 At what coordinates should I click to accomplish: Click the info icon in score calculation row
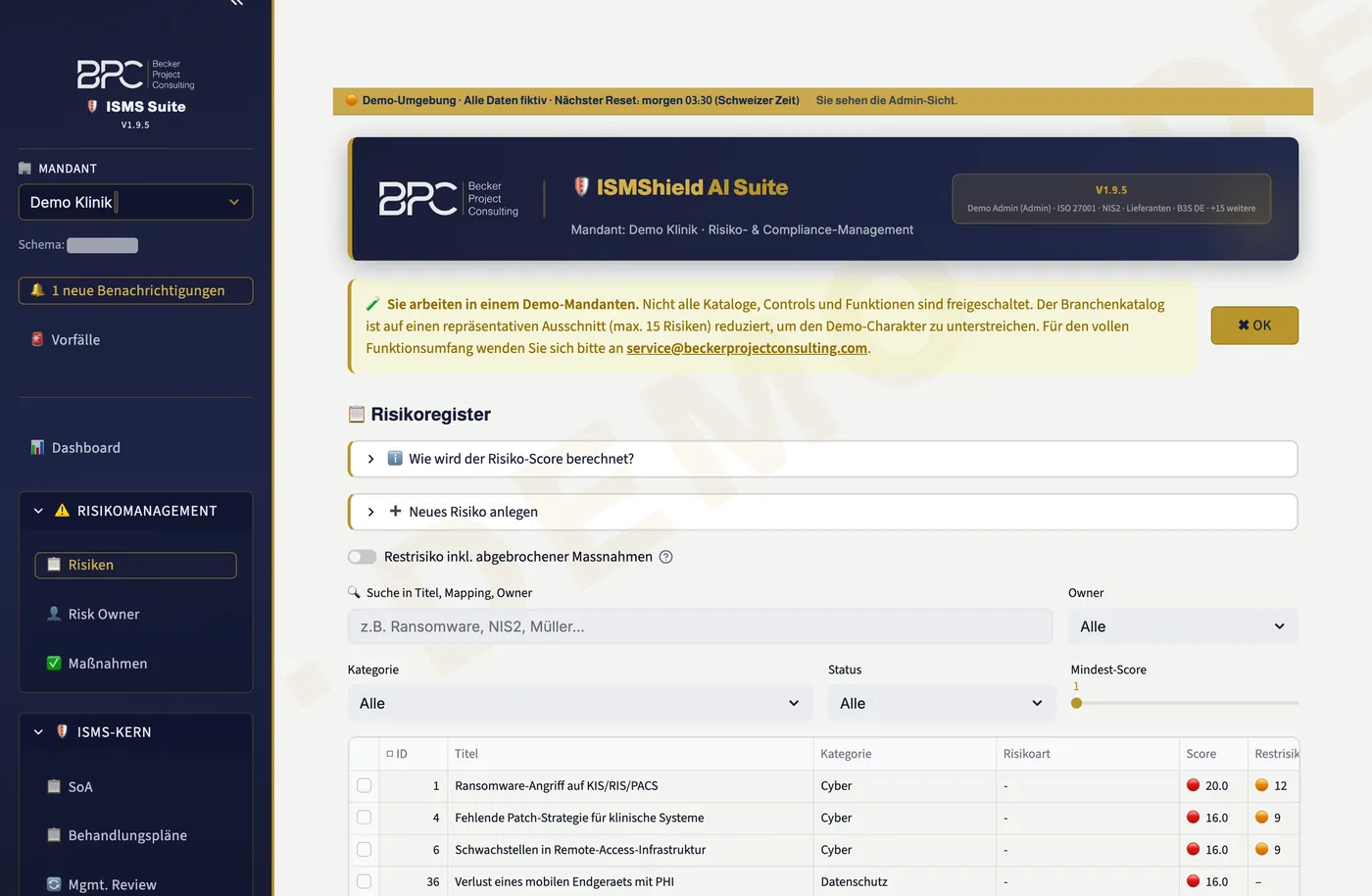click(395, 458)
